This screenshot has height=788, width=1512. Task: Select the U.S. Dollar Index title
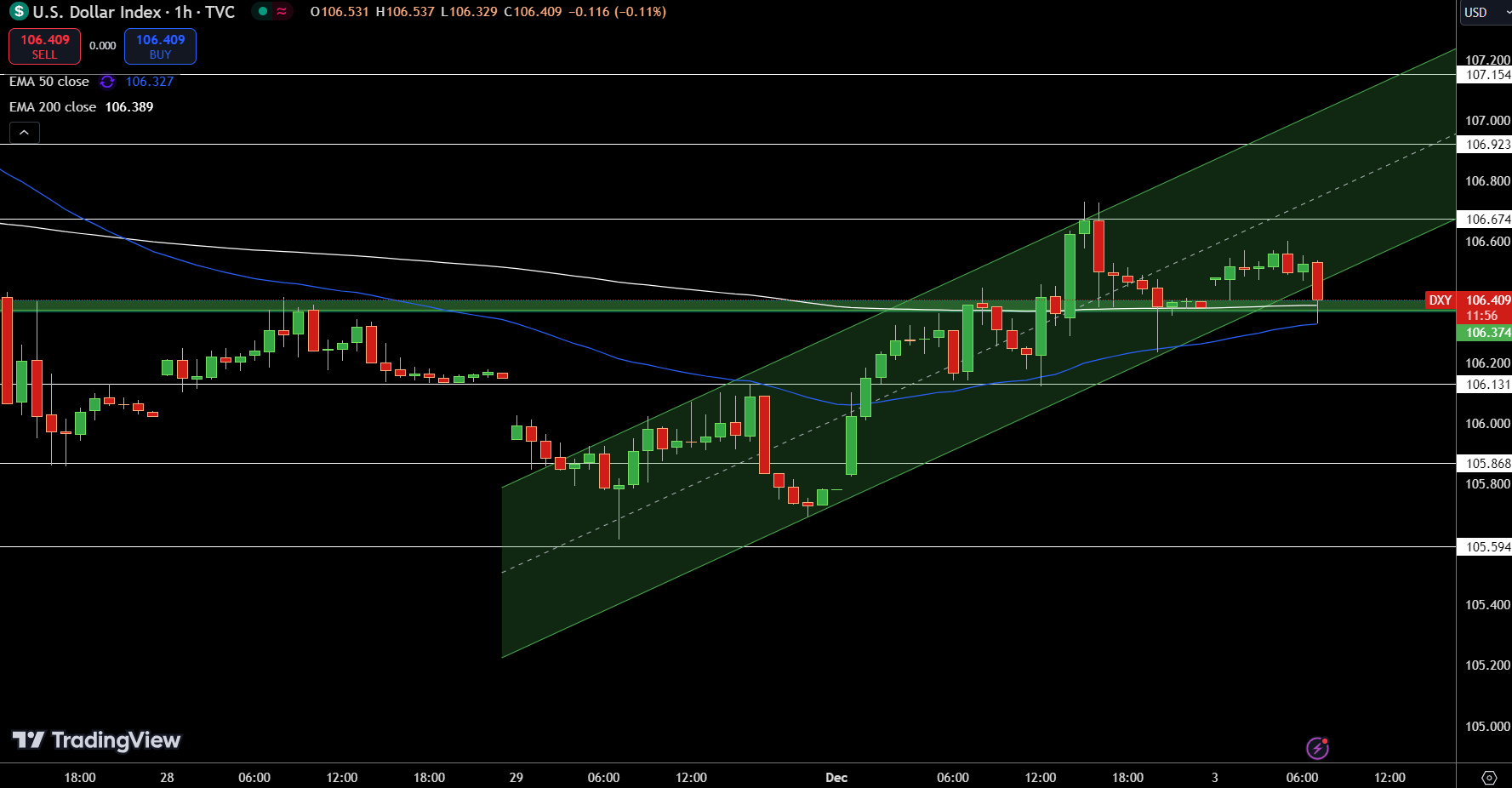click(97, 12)
